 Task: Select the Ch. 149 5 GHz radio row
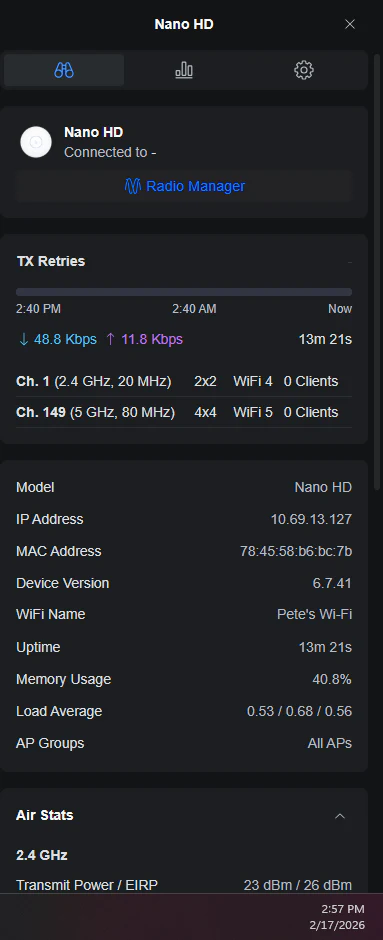184,412
